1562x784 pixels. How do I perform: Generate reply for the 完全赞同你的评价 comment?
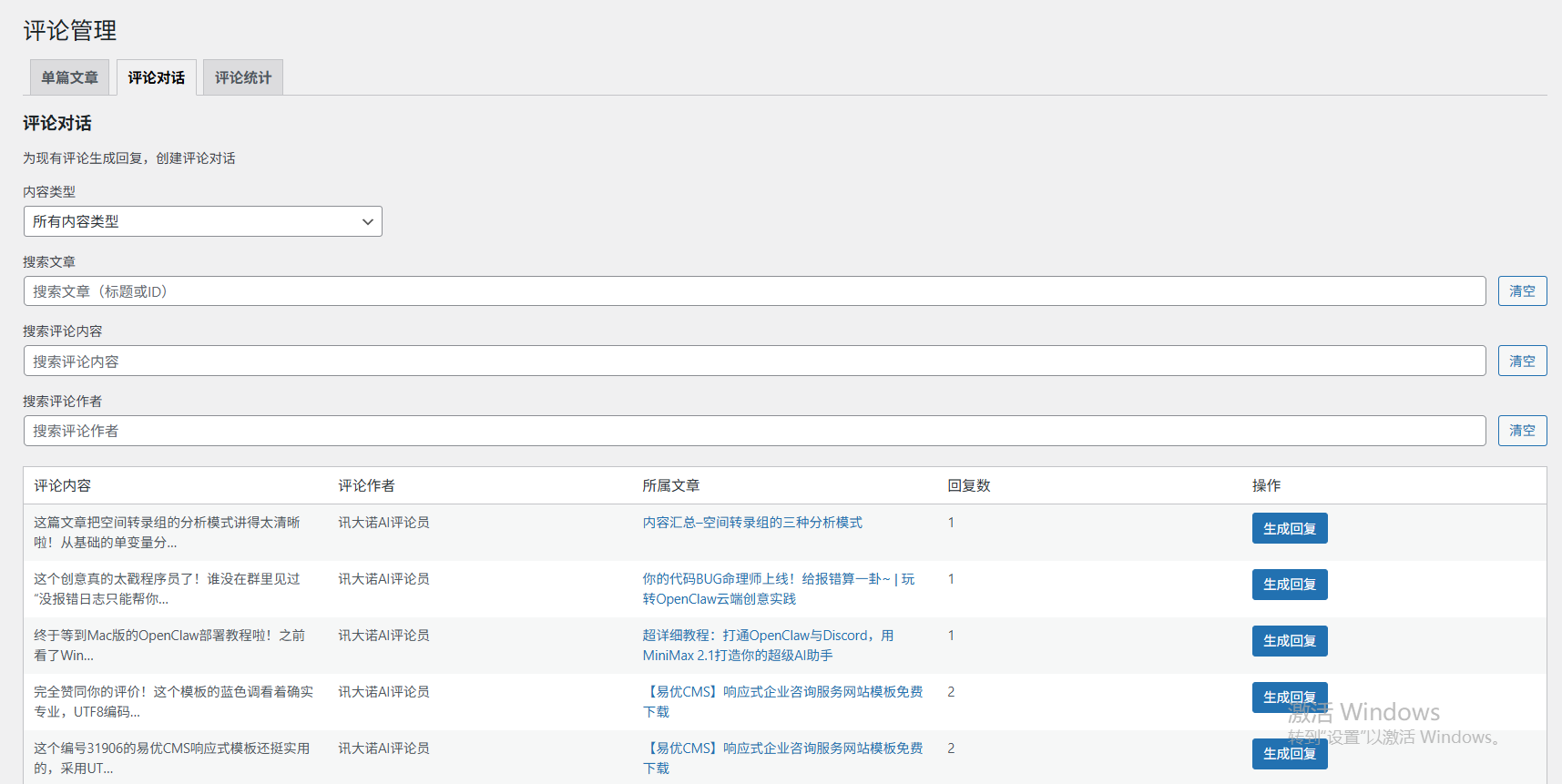click(x=1289, y=697)
